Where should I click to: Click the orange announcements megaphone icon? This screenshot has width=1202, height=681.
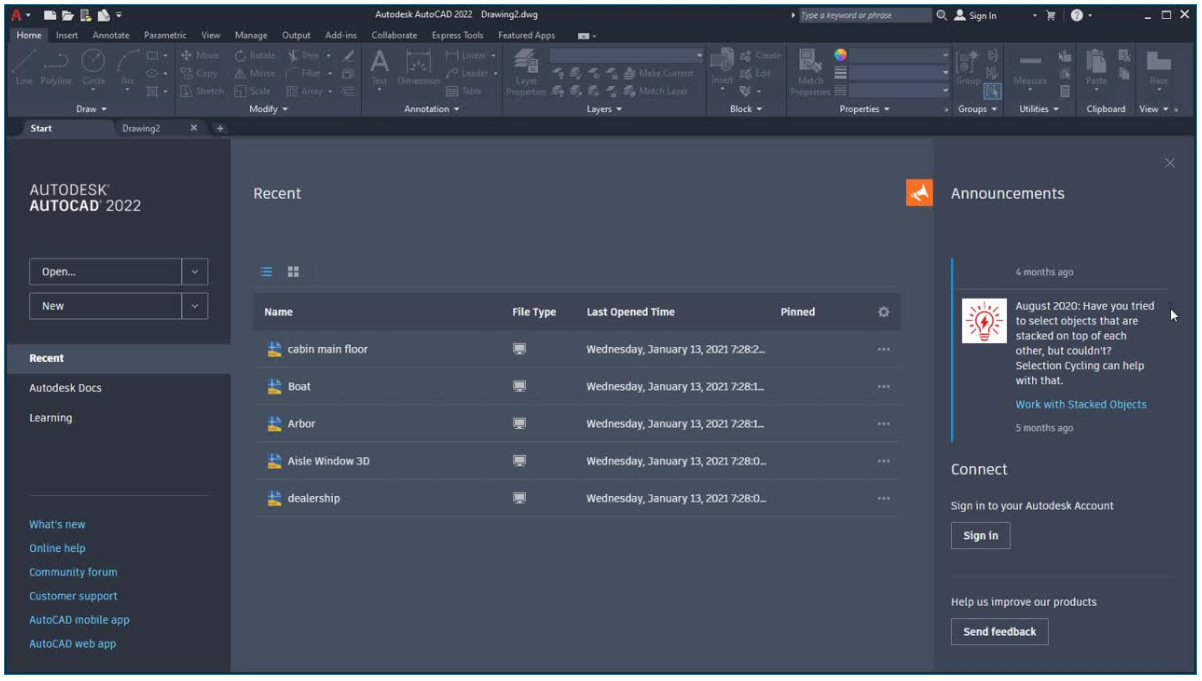[x=919, y=193]
